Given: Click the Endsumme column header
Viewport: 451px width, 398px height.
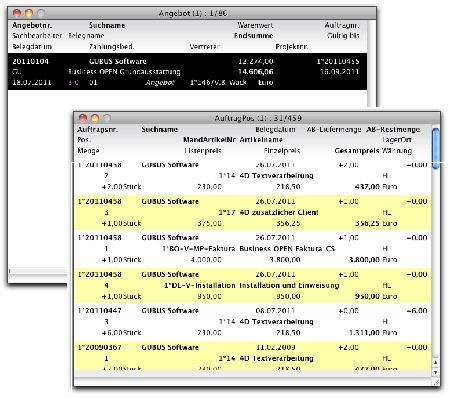Looking at the screenshot, I should (254, 35).
